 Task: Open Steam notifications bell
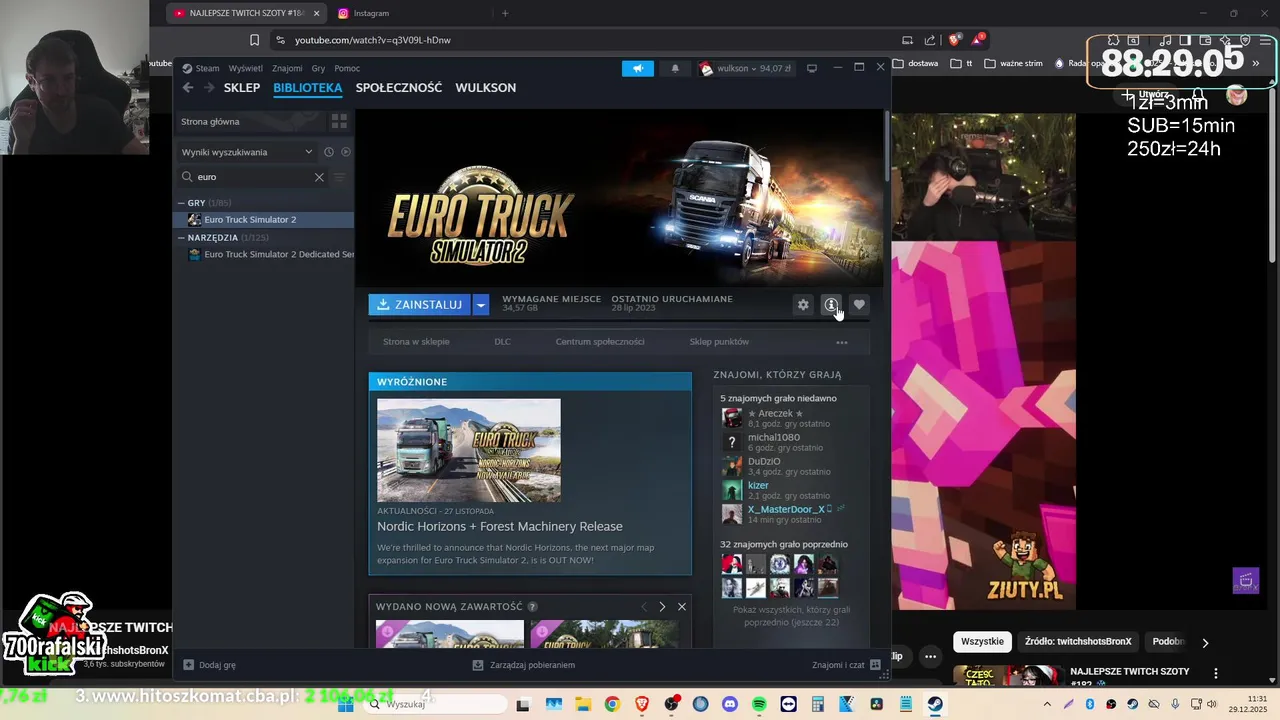[x=675, y=68]
